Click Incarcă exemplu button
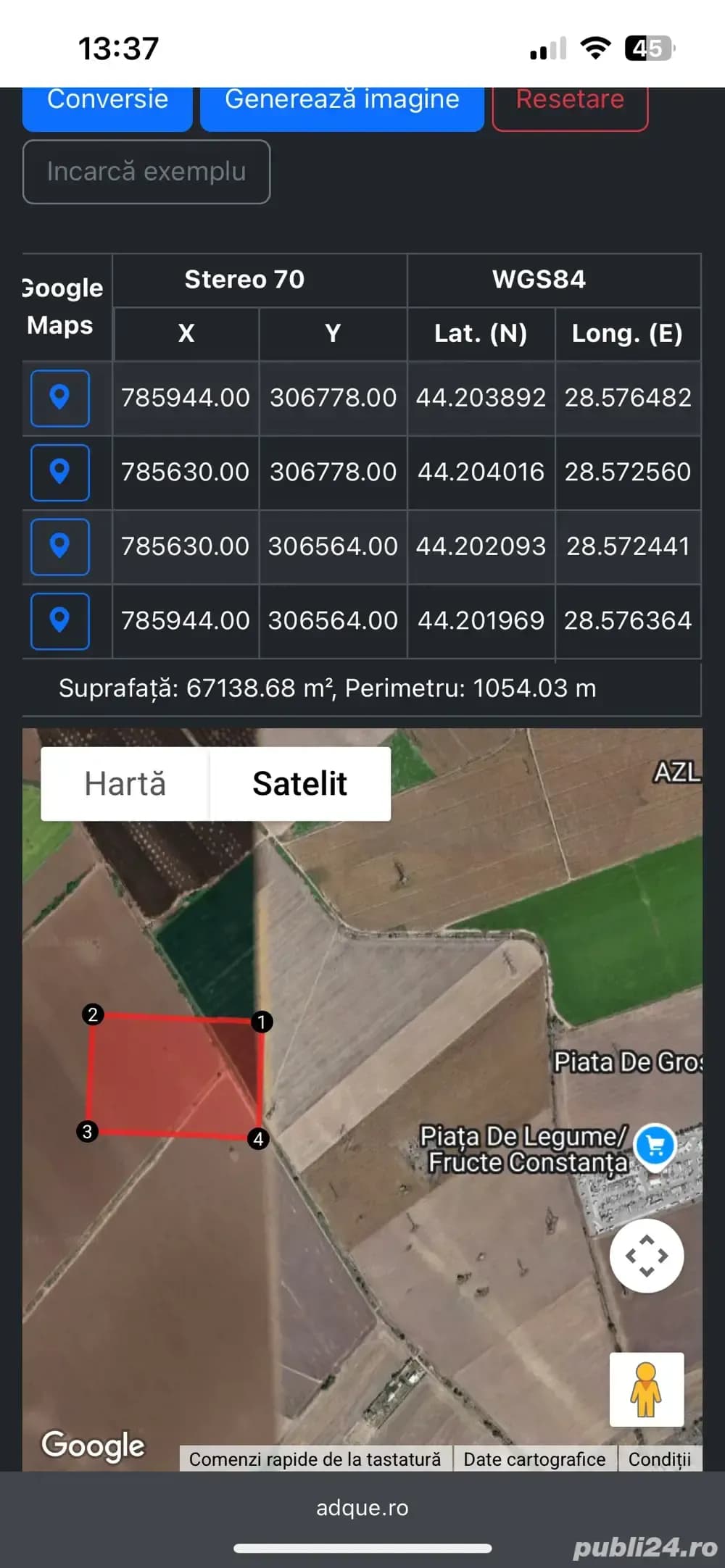The width and height of the screenshot is (725, 1568). point(146,172)
